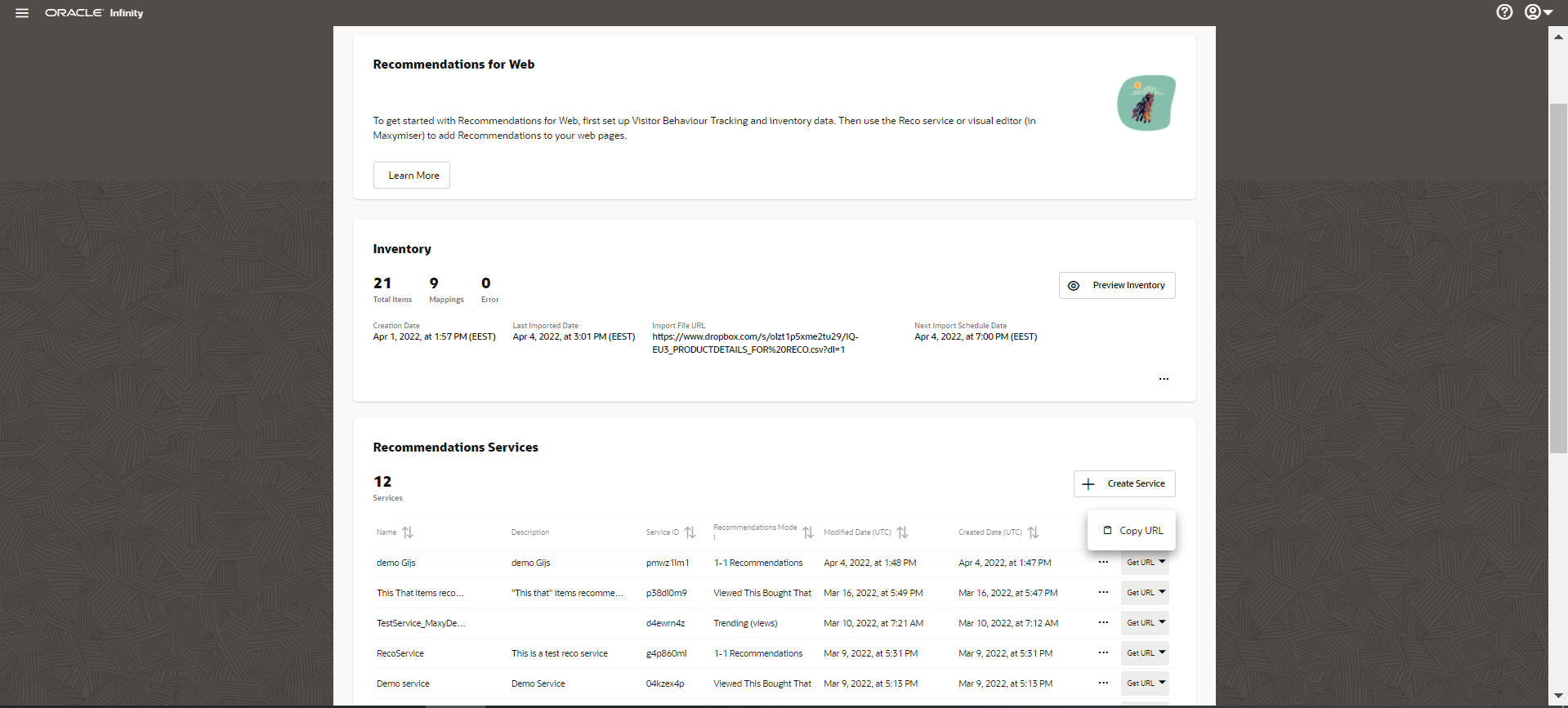The image size is (1568, 708).
Task: Open row actions for Demo service
Action: point(1103,684)
